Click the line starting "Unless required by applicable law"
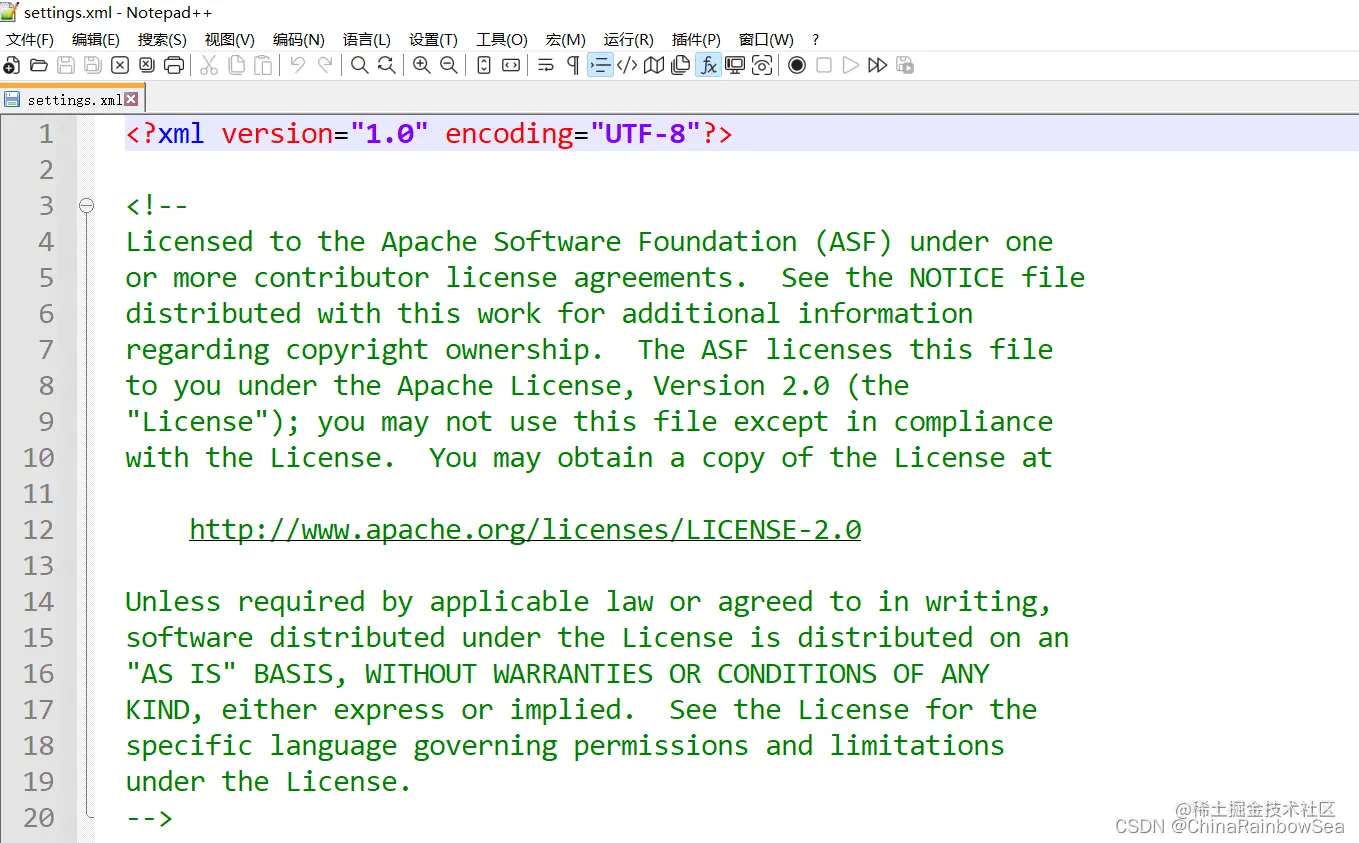This screenshot has width=1359, height=843. (589, 602)
